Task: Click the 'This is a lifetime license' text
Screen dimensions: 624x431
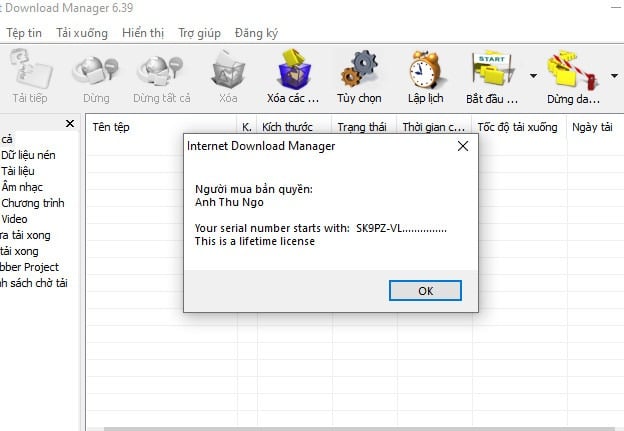Action: (255, 241)
